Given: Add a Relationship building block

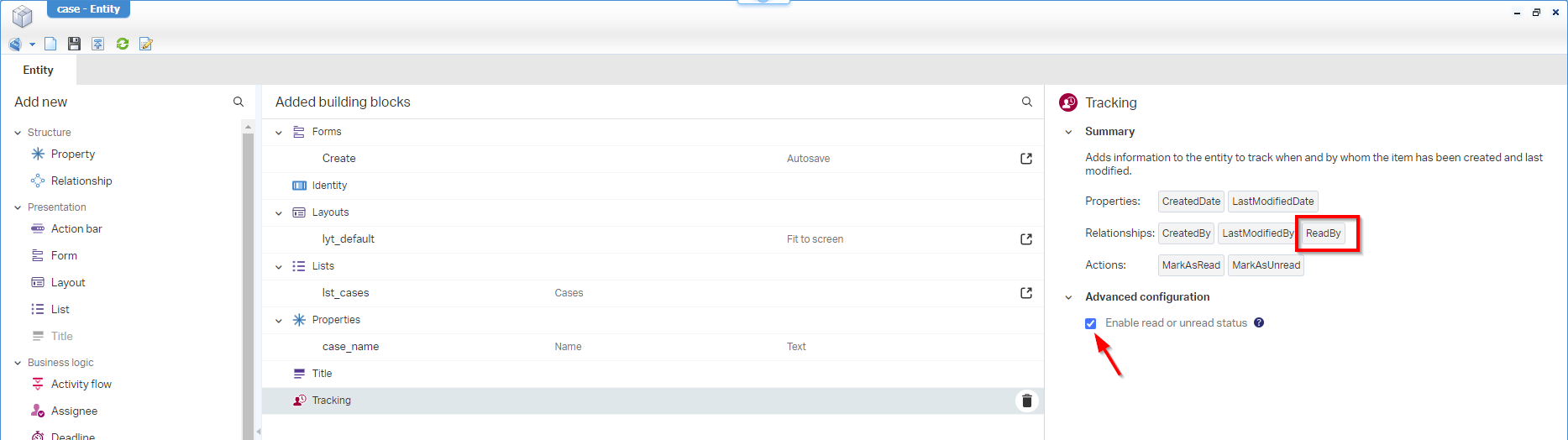Looking at the screenshot, I should point(81,181).
